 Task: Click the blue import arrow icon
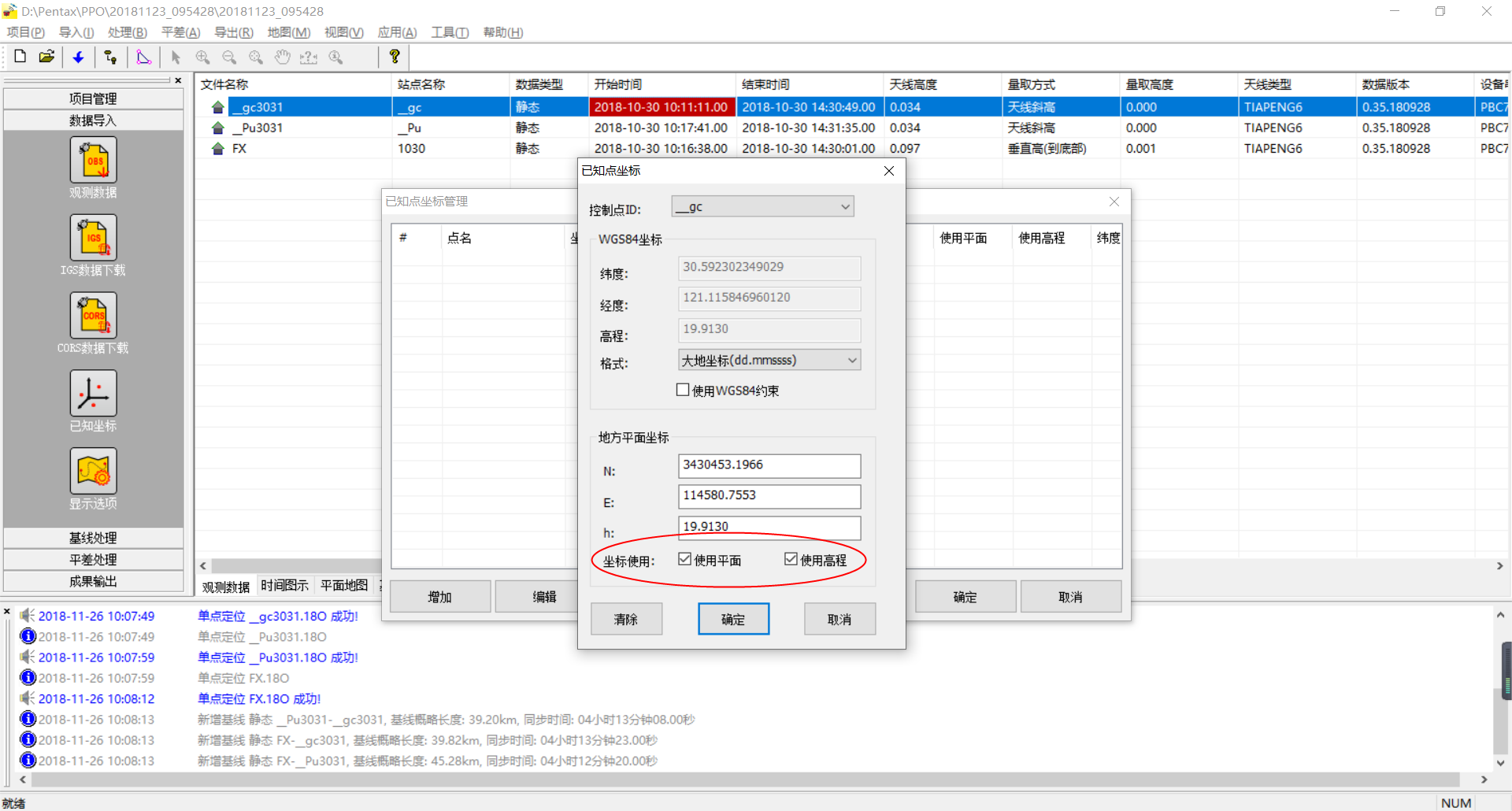coord(79,57)
